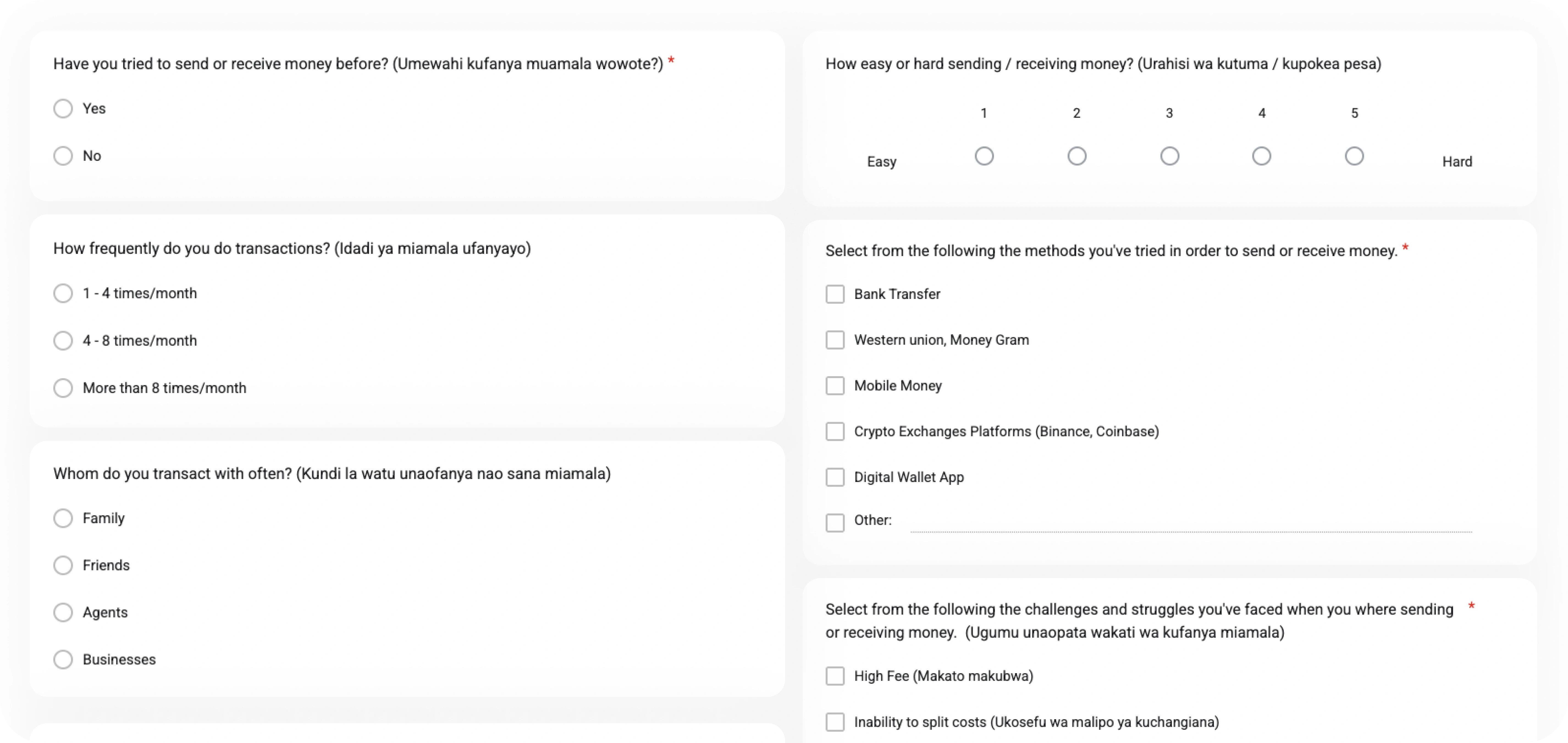The image size is (1568, 743).
Task: Check the Bank Transfer box
Action: pos(835,295)
